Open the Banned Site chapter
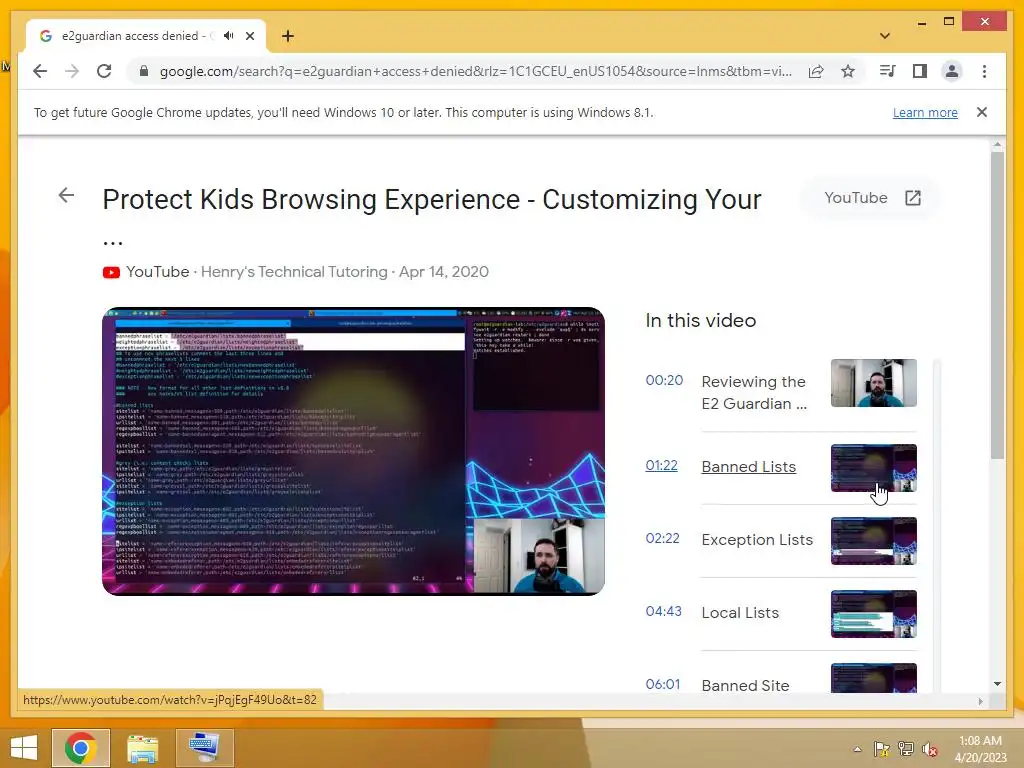 coord(745,686)
